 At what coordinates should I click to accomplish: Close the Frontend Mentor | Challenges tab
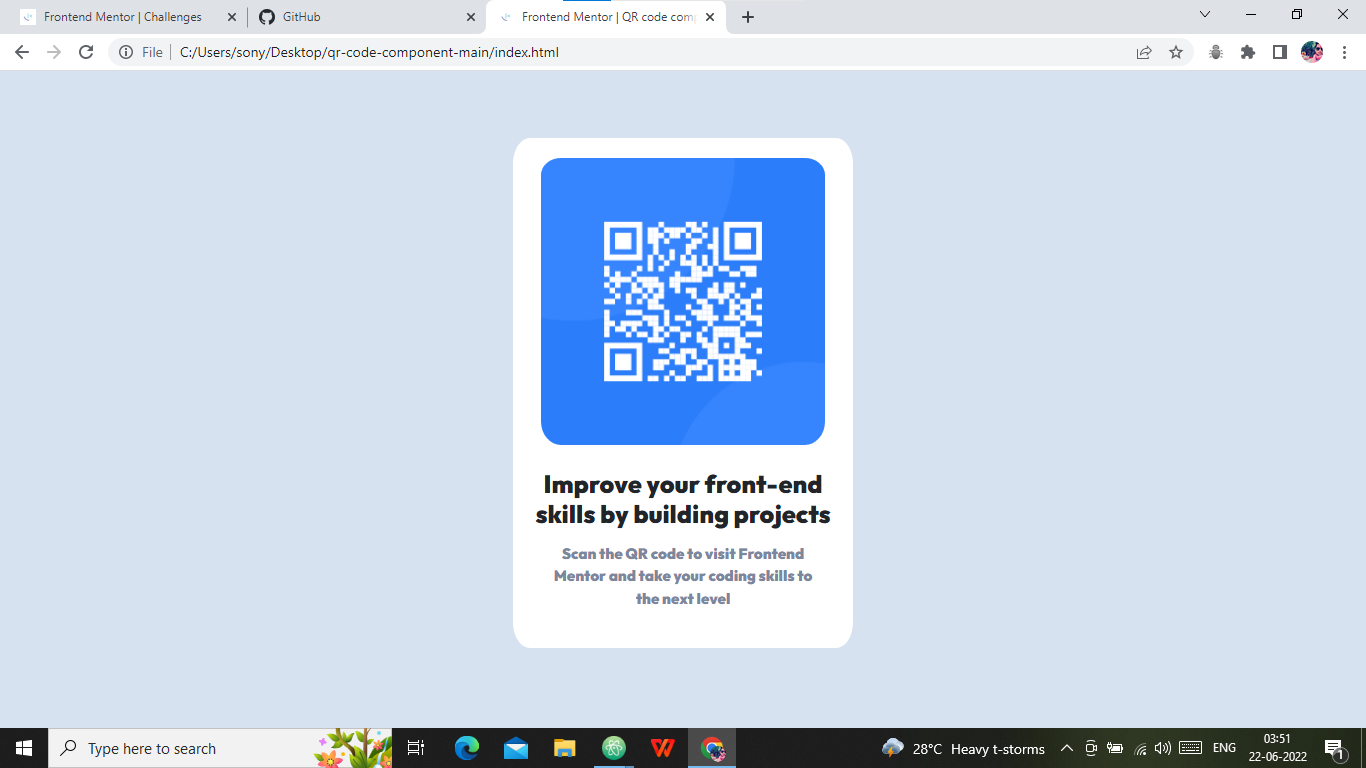point(232,17)
